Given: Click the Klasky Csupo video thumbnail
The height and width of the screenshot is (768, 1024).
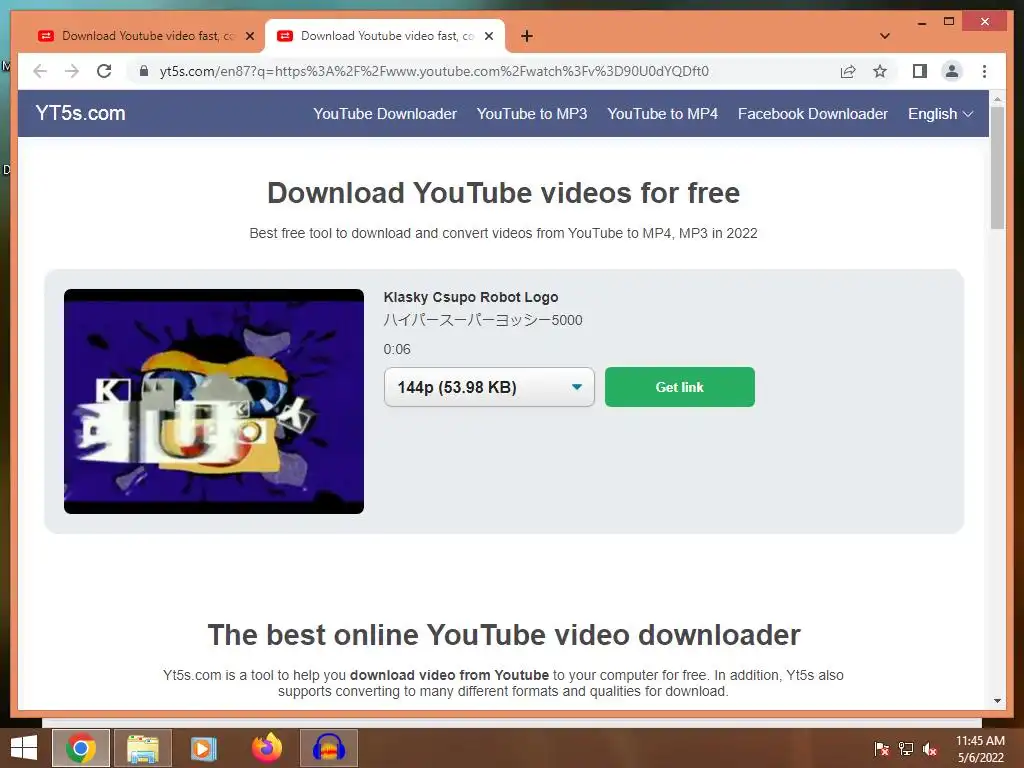Looking at the screenshot, I should [x=214, y=401].
